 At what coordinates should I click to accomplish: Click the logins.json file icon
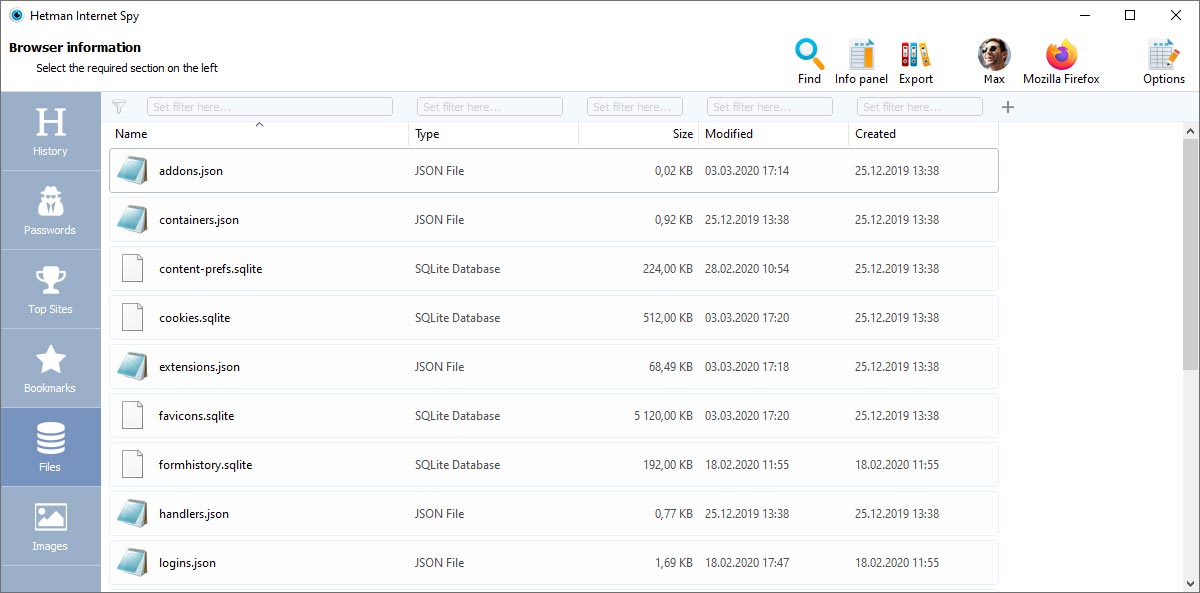(x=133, y=563)
